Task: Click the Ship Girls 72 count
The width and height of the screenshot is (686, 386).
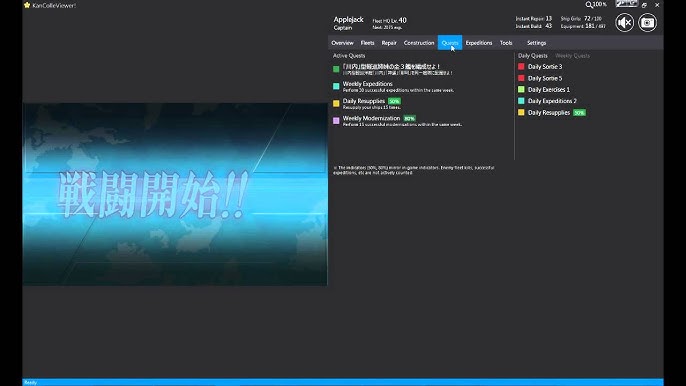Action: pyautogui.click(x=581, y=18)
